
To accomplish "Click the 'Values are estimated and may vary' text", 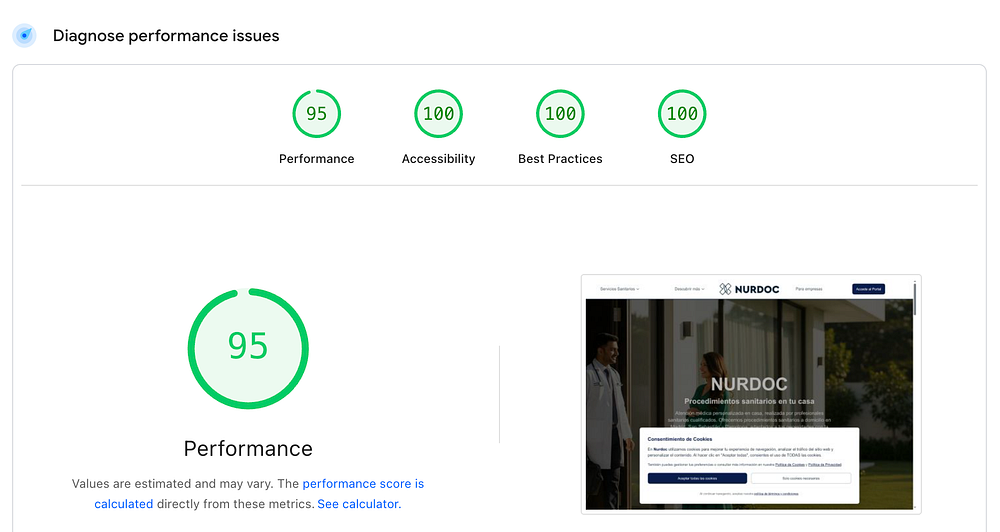I will click(x=172, y=484).
